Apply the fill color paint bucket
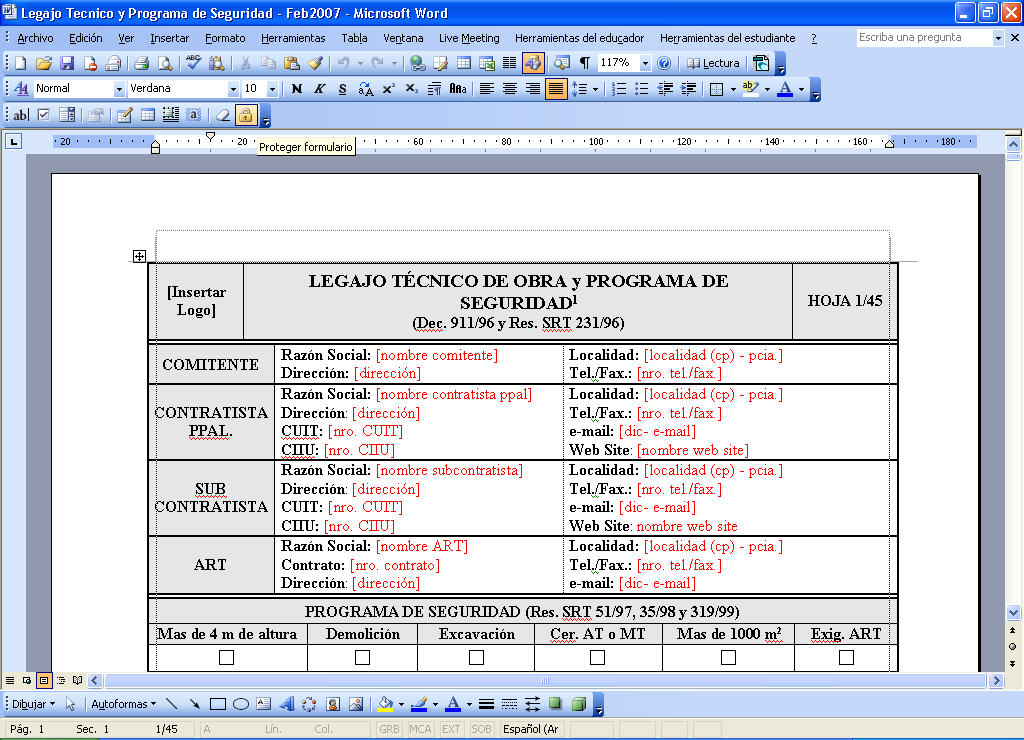Screen dimensions: 1024x740 (x=385, y=704)
